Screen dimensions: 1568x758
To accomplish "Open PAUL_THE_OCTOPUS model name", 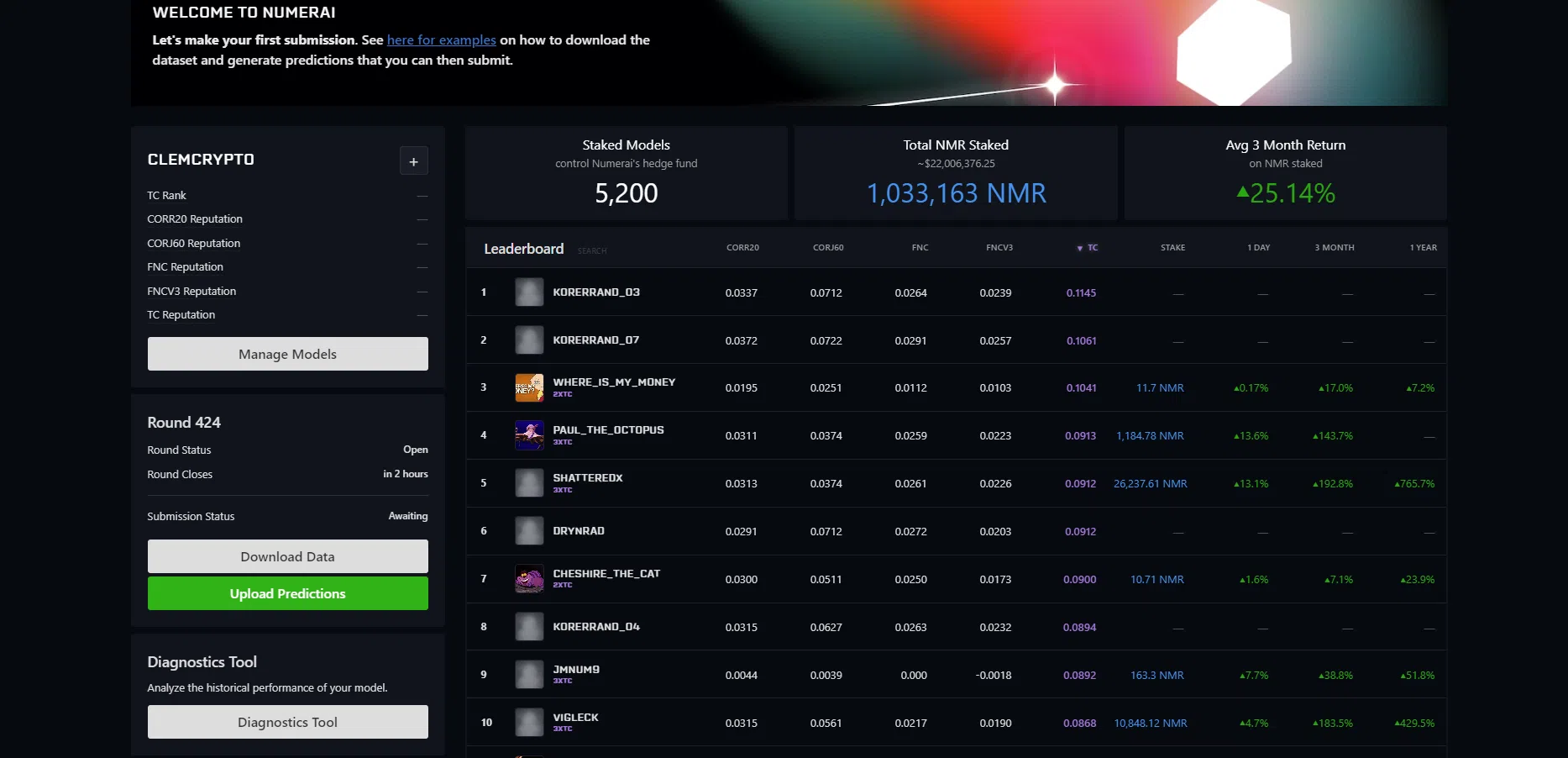I will tap(608, 430).
